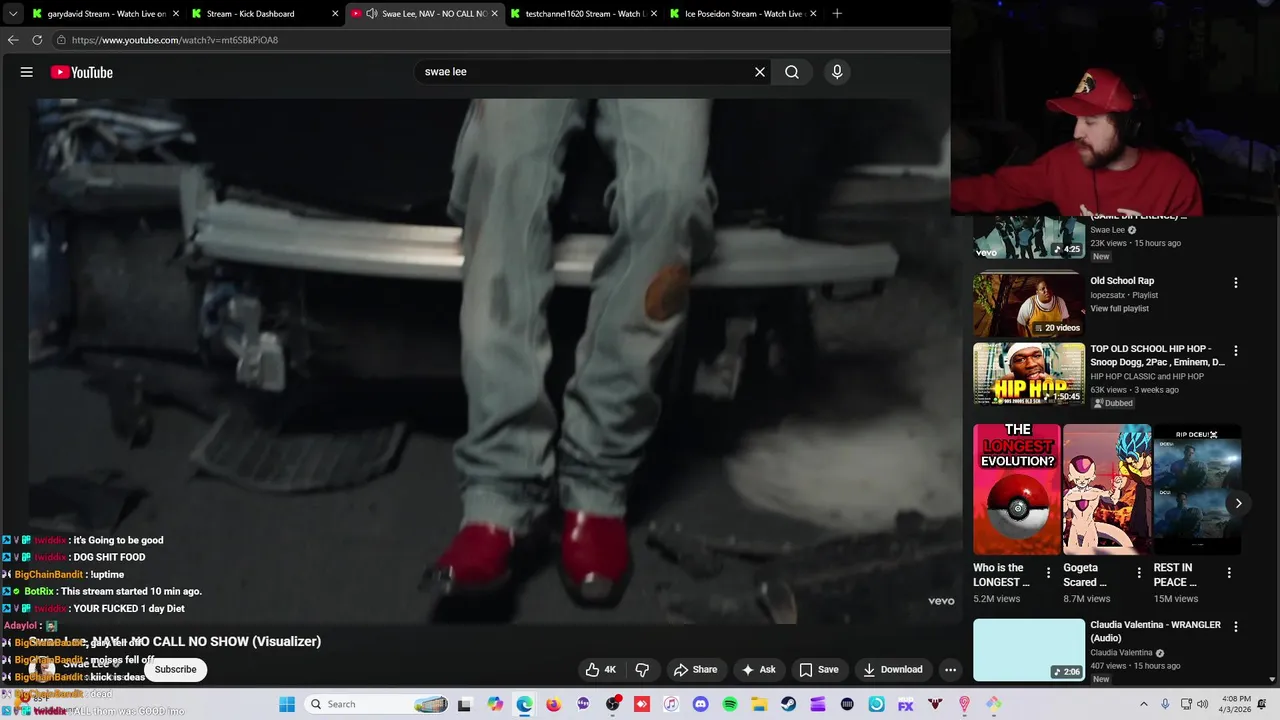Open options for Gogeta Scared short
Screen dimensions: 1280x720
pos(1139,573)
